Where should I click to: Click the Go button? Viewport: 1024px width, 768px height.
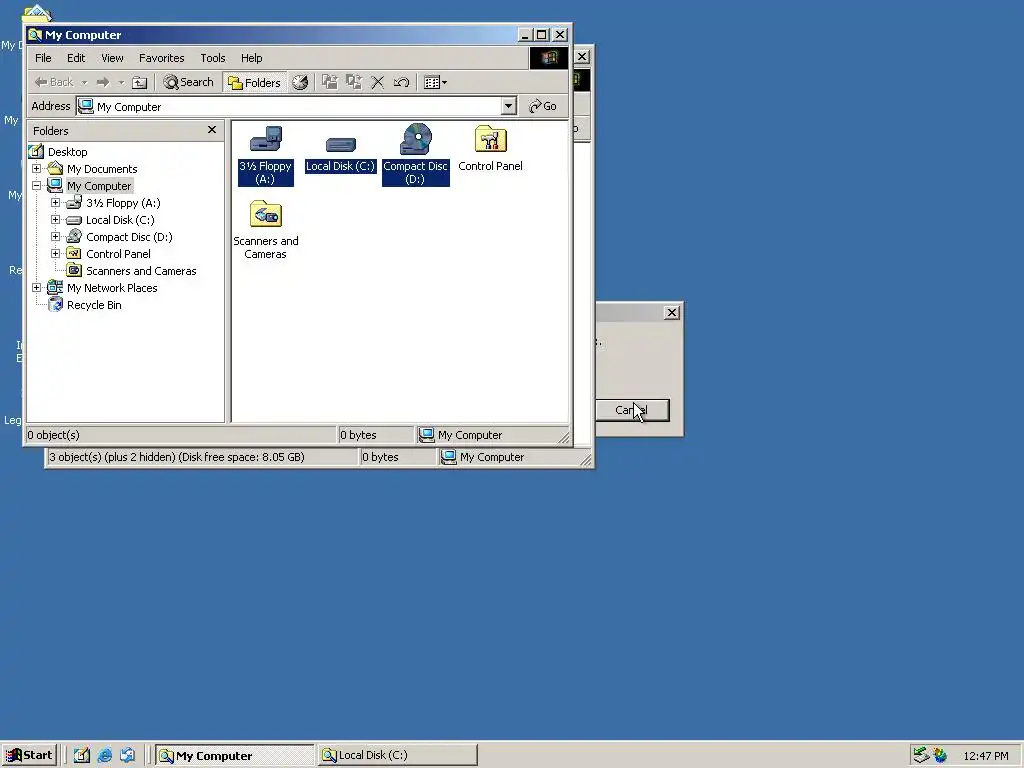click(x=543, y=106)
